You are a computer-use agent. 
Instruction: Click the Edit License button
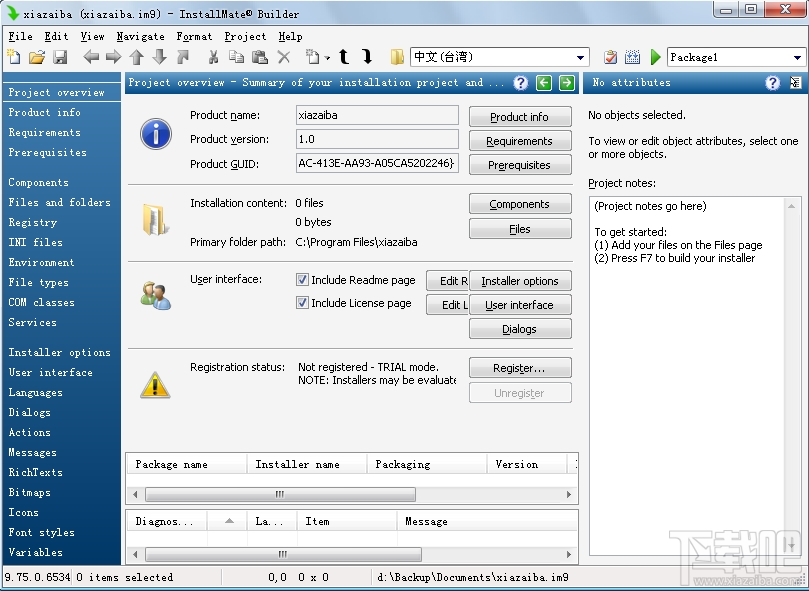pos(447,305)
